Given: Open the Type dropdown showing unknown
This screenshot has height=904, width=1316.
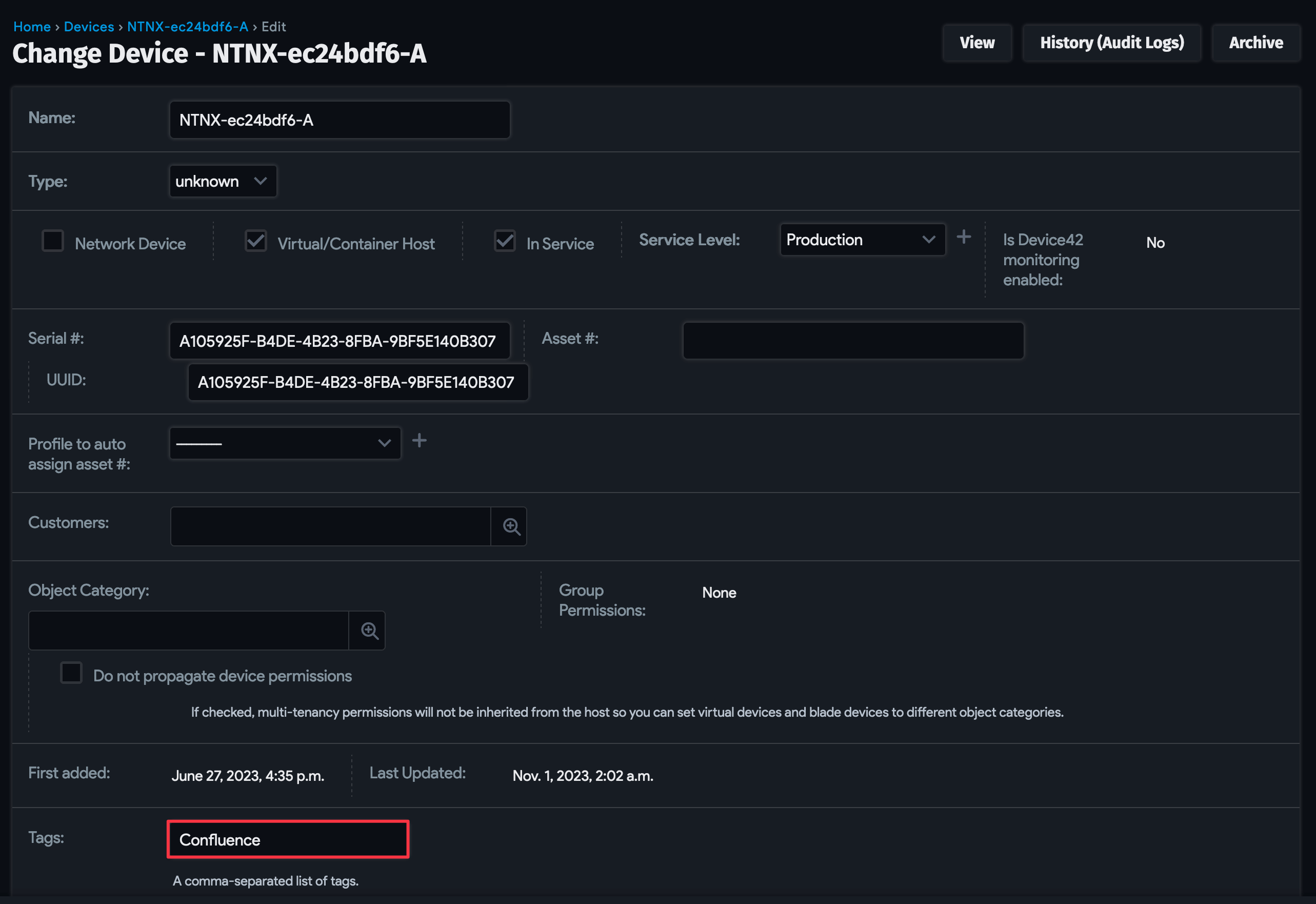Looking at the screenshot, I should click(223, 181).
